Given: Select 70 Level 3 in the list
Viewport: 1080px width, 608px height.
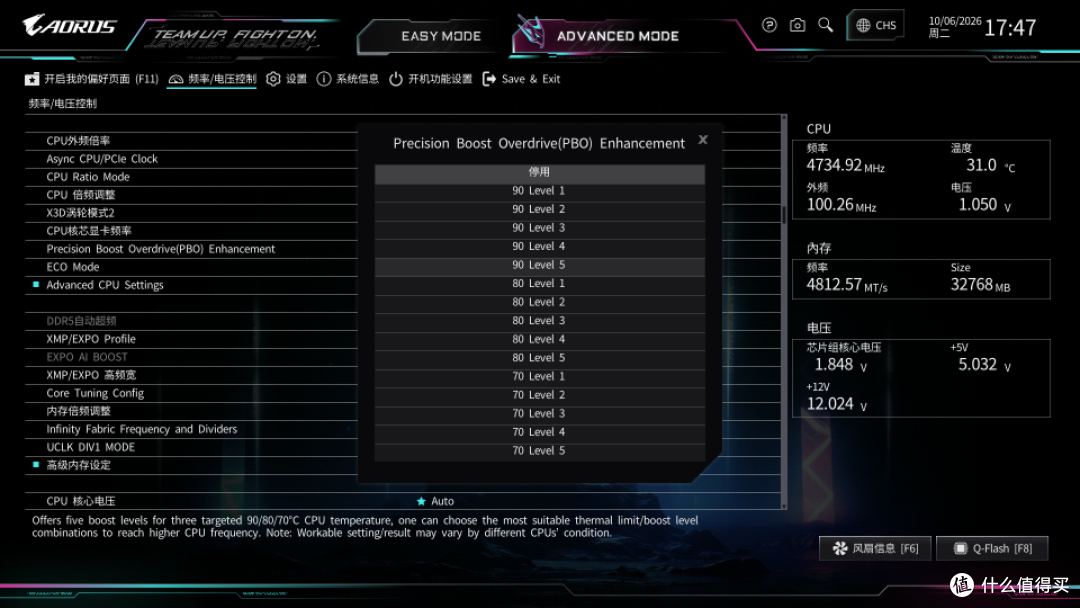Looking at the screenshot, I should pos(539,414).
